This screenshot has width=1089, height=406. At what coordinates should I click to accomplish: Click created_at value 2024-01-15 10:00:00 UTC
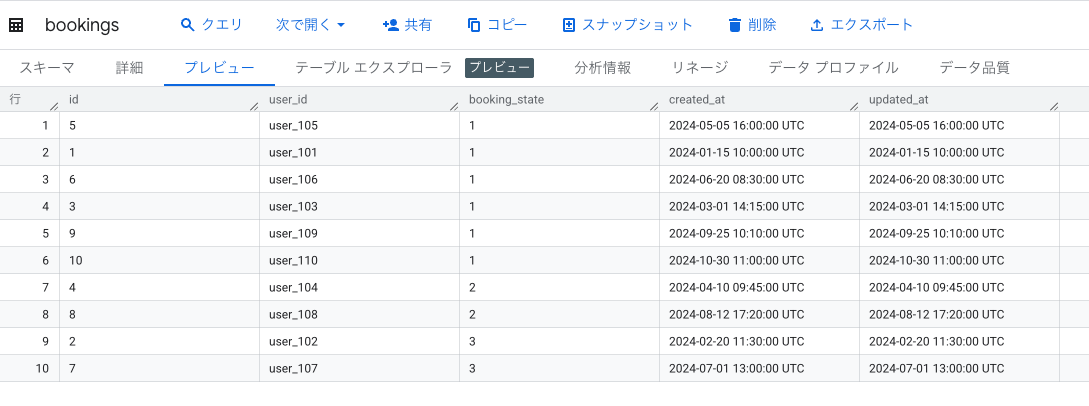coord(736,153)
